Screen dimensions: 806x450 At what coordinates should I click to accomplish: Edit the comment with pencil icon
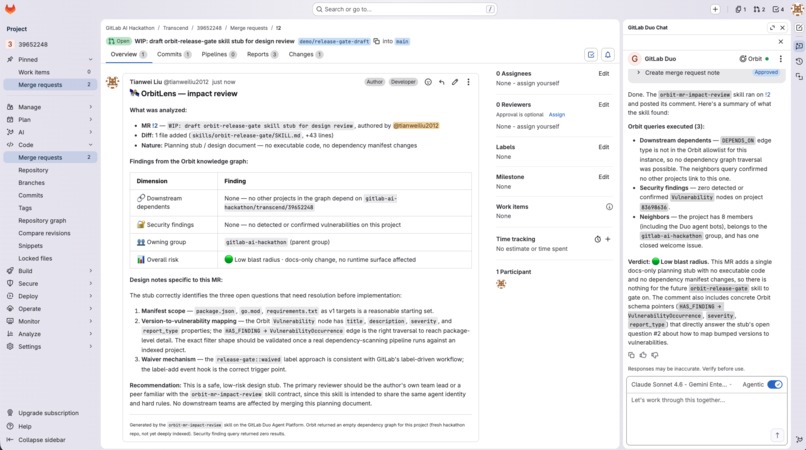click(x=455, y=82)
